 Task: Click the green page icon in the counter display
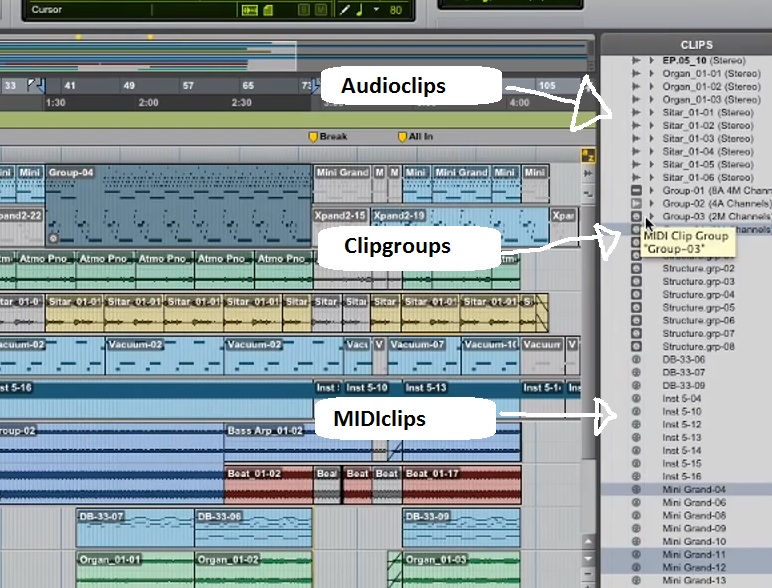click(268, 10)
